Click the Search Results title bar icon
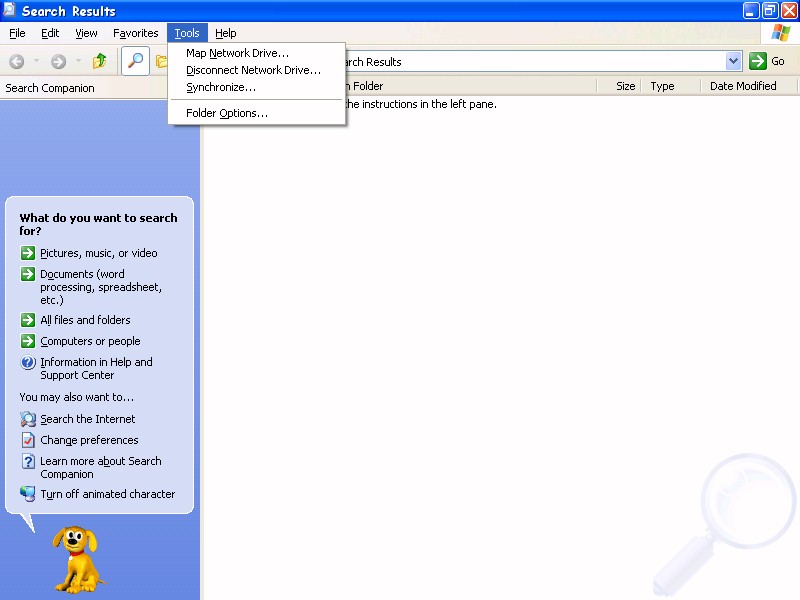 [10, 10]
